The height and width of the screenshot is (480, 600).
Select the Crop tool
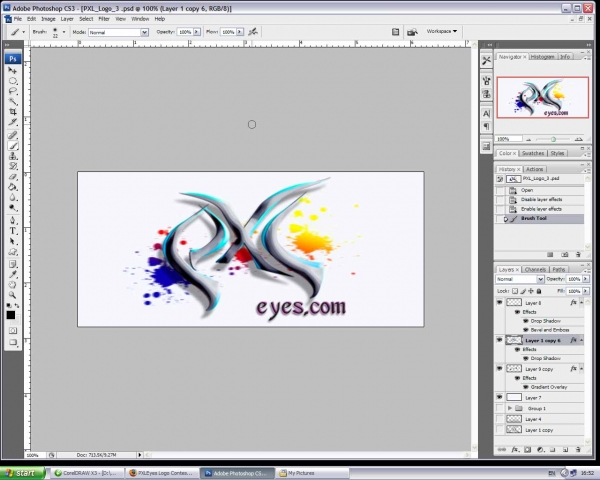pyautogui.click(x=13, y=112)
